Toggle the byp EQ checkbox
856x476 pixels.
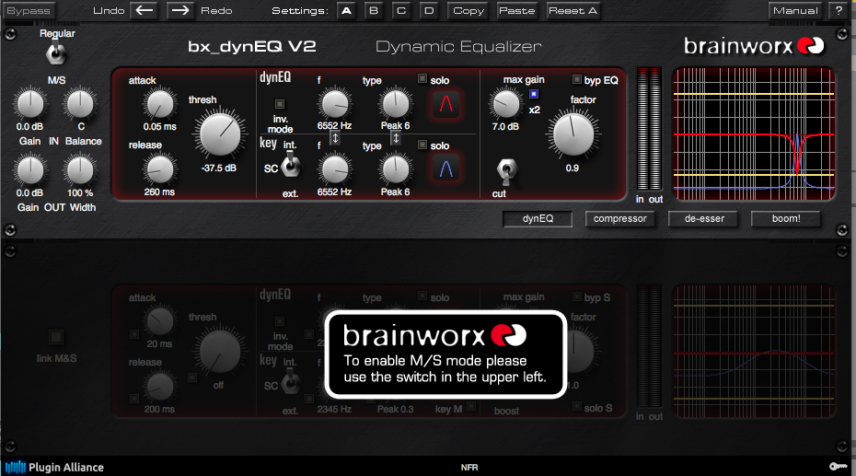tap(576, 79)
